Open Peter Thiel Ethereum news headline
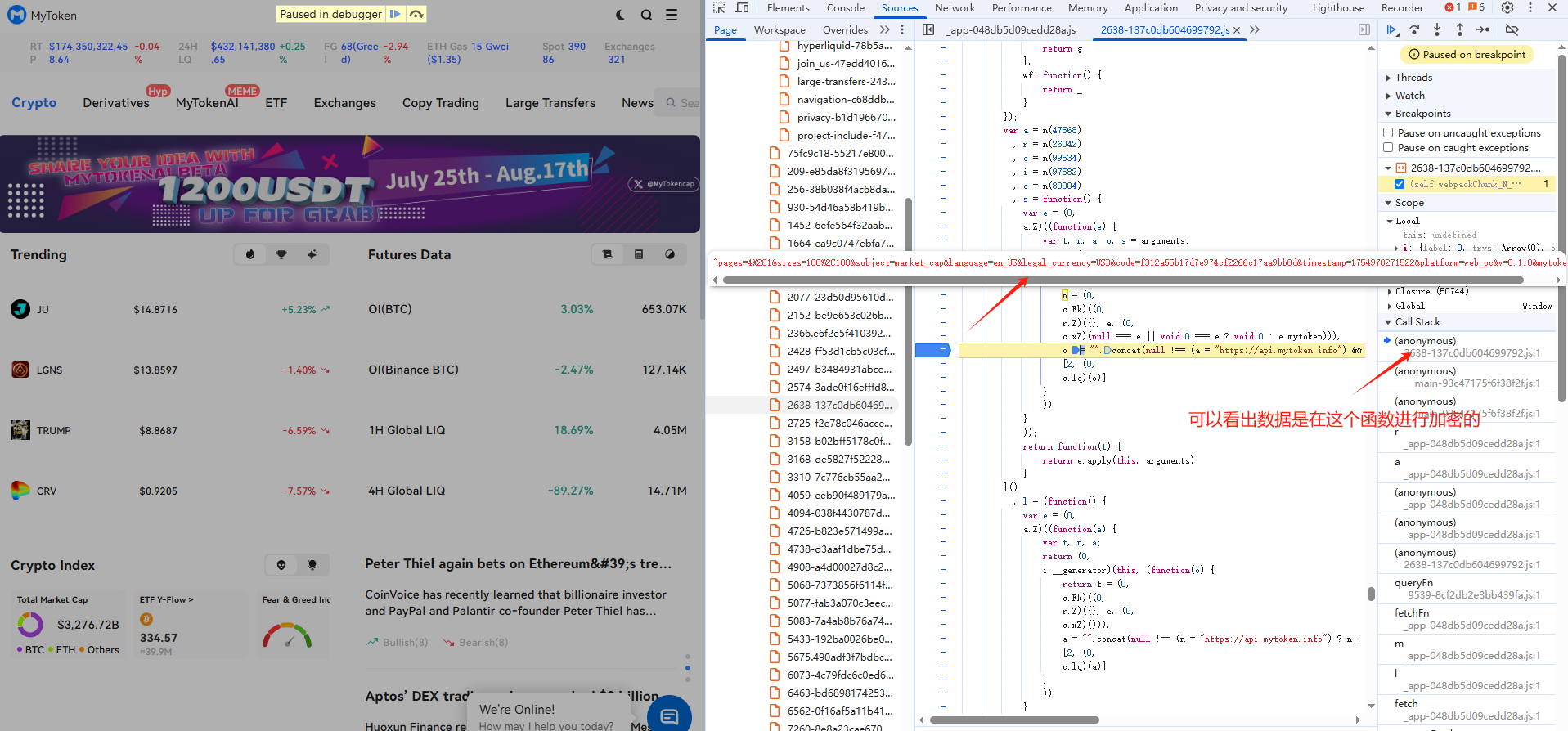 click(x=519, y=563)
